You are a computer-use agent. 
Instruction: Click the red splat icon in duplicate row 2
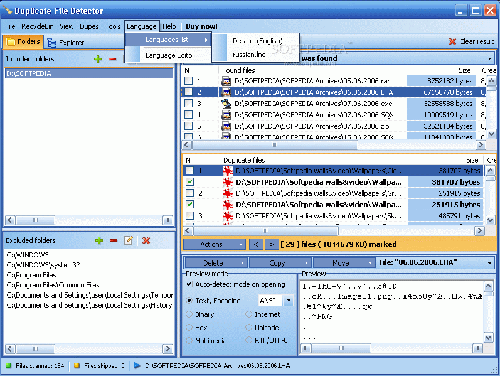tap(228, 193)
